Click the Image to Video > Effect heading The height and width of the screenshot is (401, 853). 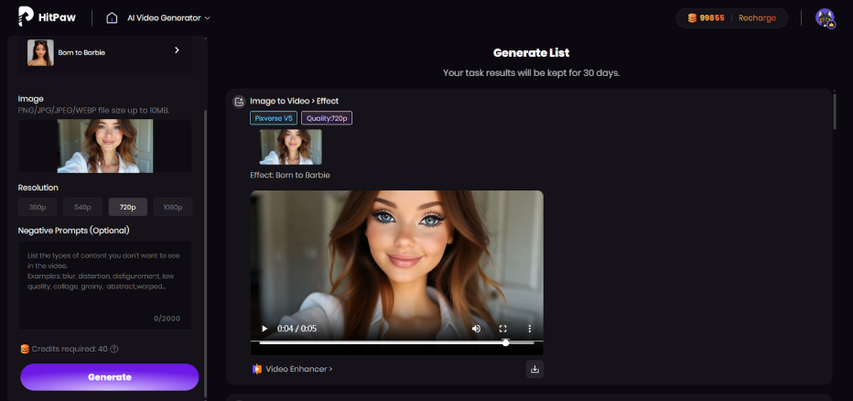[x=294, y=101]
